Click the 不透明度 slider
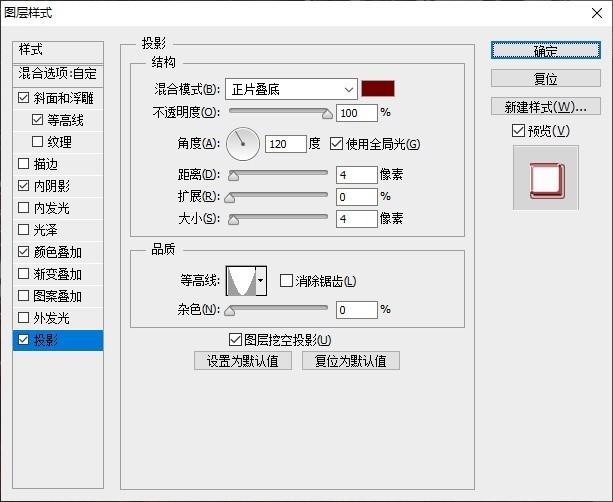Image resolution: width=613 pixels, height=502 pixels. point(280,113)
